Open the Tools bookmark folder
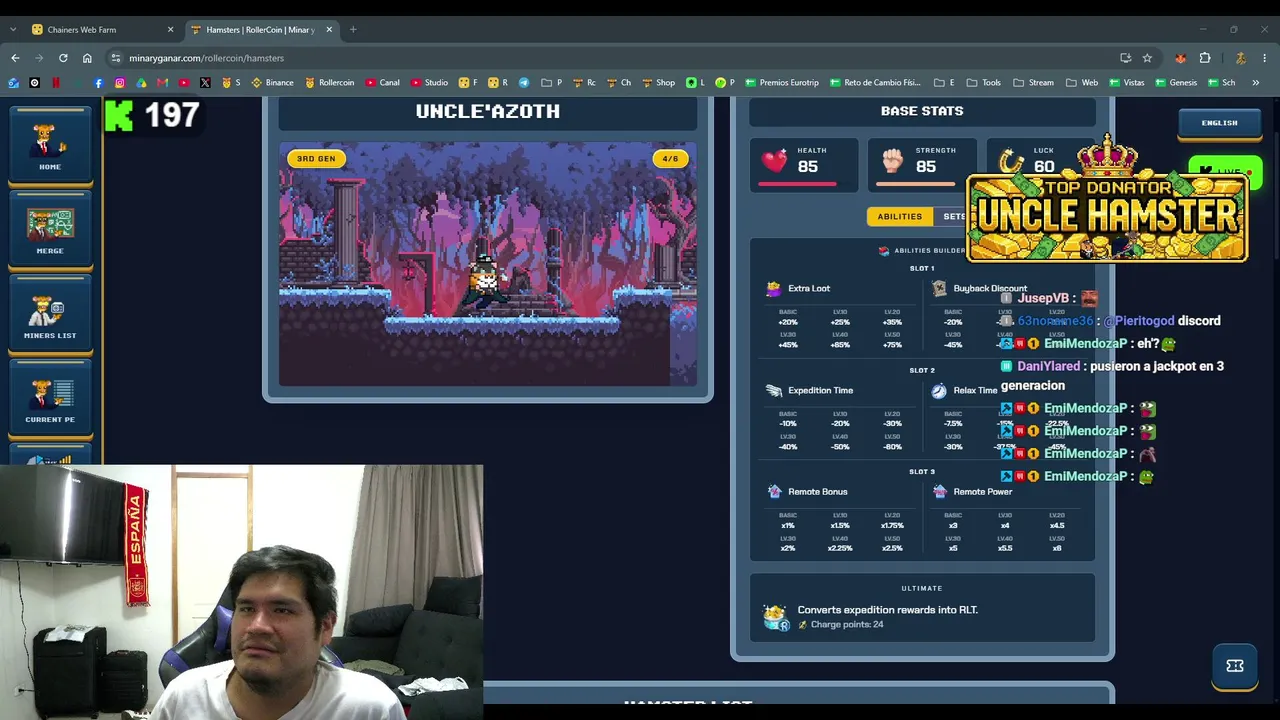 pyautogui.click(x=984, y=83)
